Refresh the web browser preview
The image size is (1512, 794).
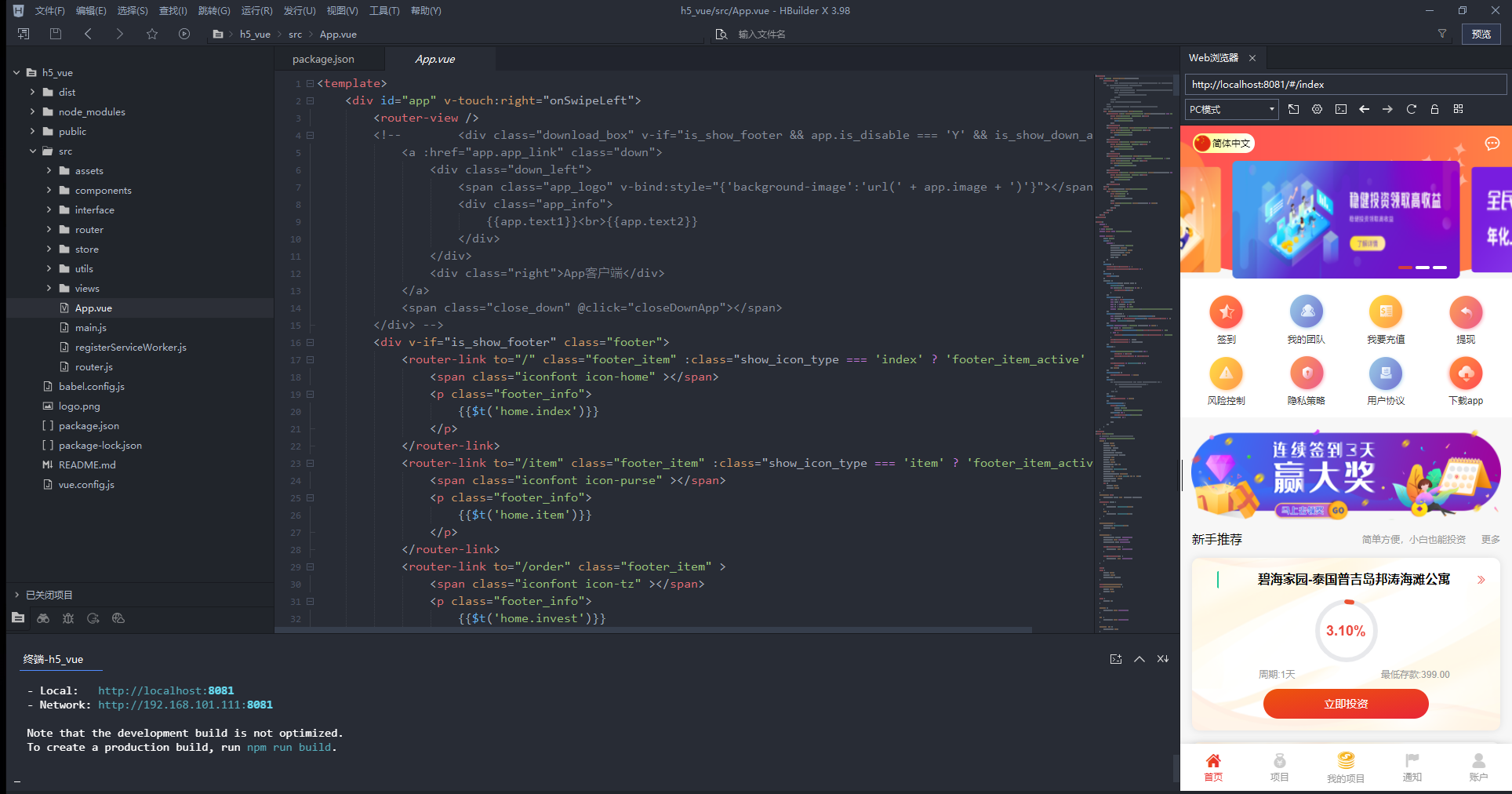coord(1411,109)
